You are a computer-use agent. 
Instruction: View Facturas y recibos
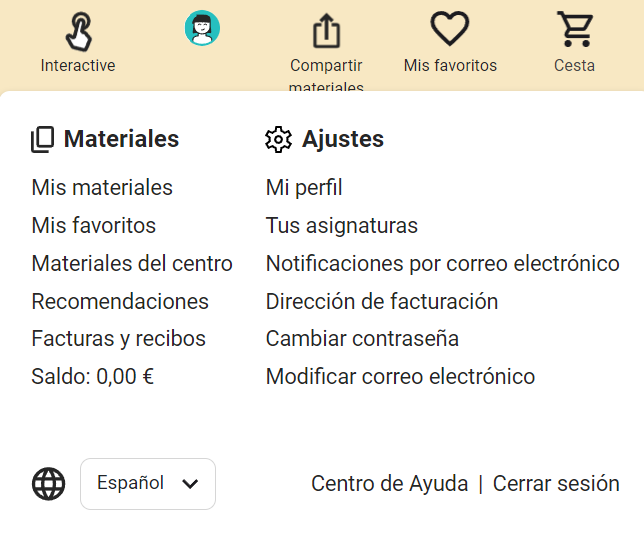[118, 339]
